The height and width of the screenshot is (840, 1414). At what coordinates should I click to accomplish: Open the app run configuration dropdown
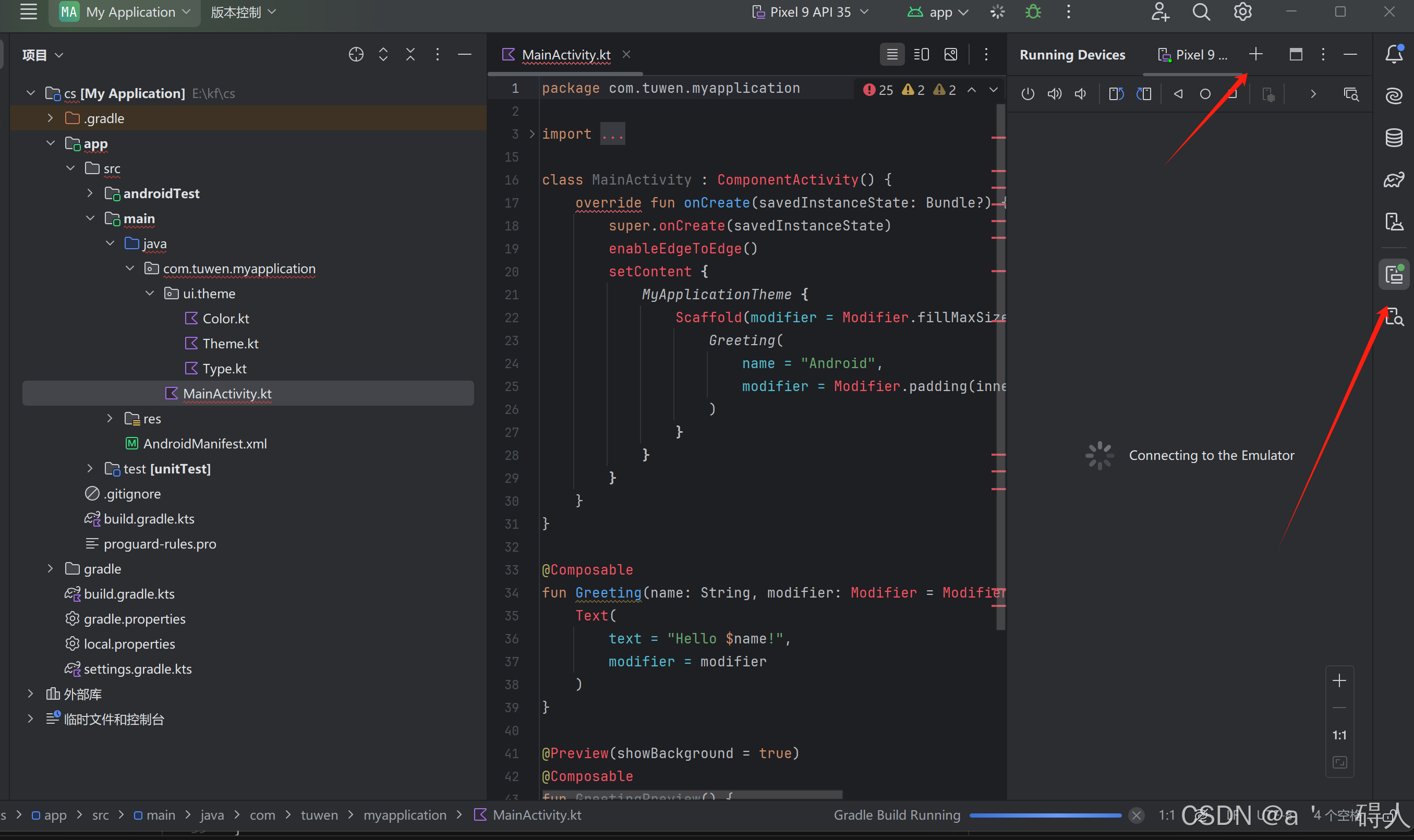click(938, 12)
